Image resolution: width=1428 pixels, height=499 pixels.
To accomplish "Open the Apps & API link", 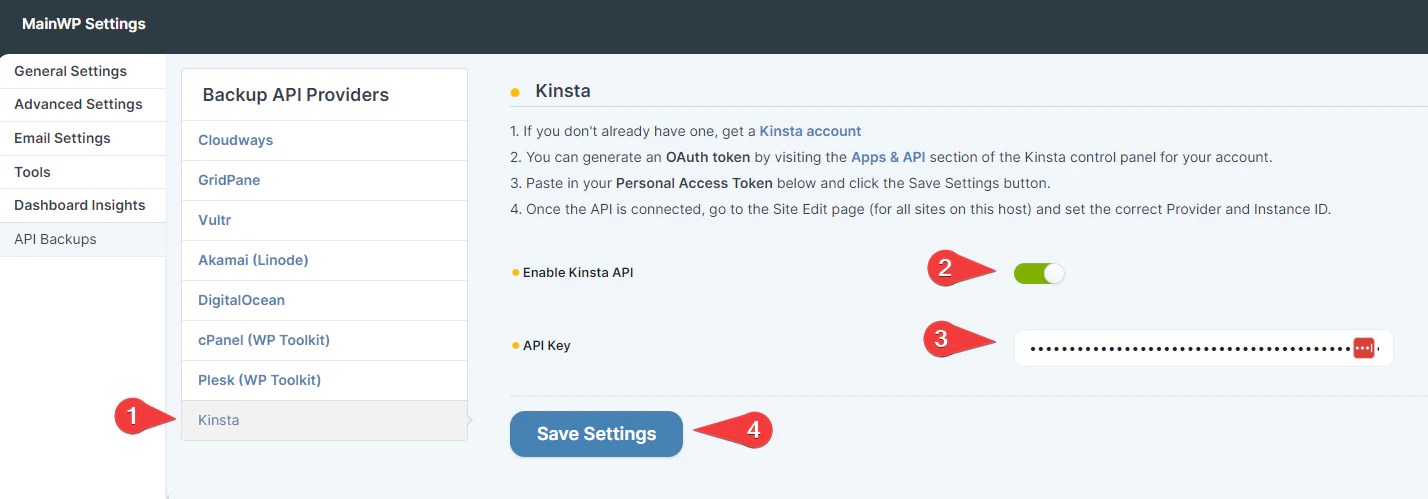I will click(888, 158).
